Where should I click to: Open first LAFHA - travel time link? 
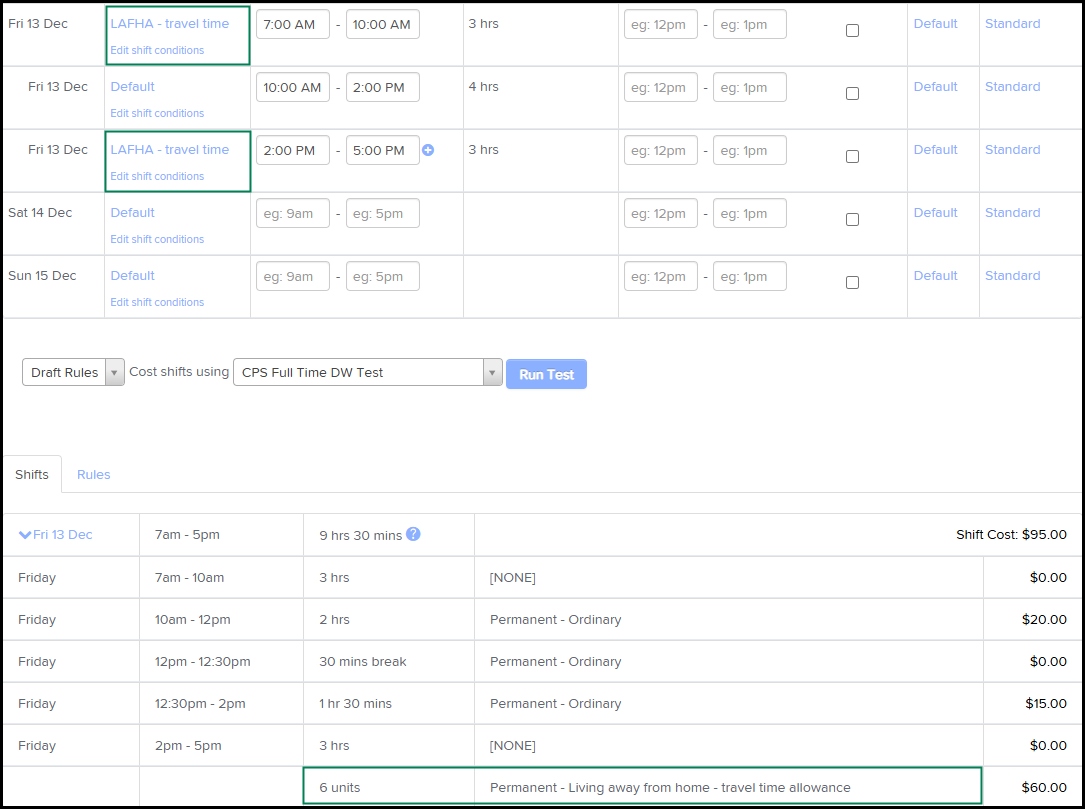pyautogui.click(x=169, y=24)
